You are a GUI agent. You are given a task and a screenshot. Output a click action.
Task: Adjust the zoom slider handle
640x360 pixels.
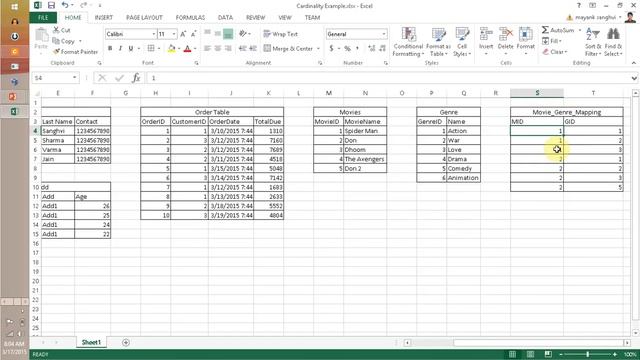tap(588, 354)
